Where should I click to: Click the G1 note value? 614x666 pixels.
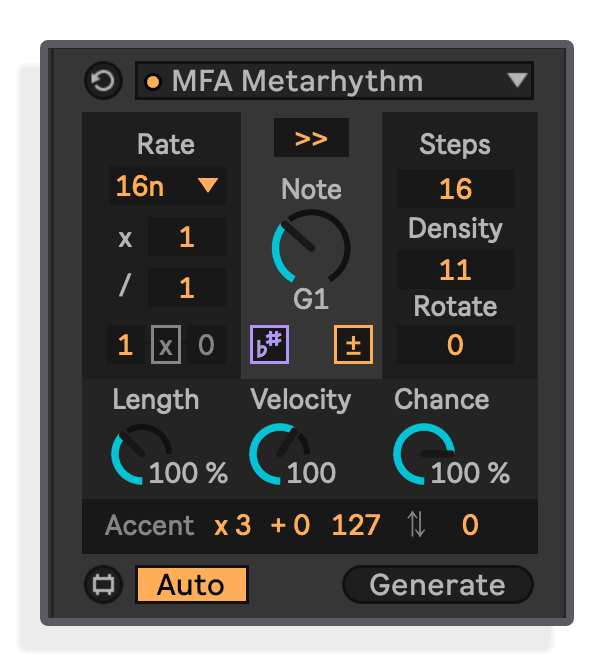[x=311, y=299]
